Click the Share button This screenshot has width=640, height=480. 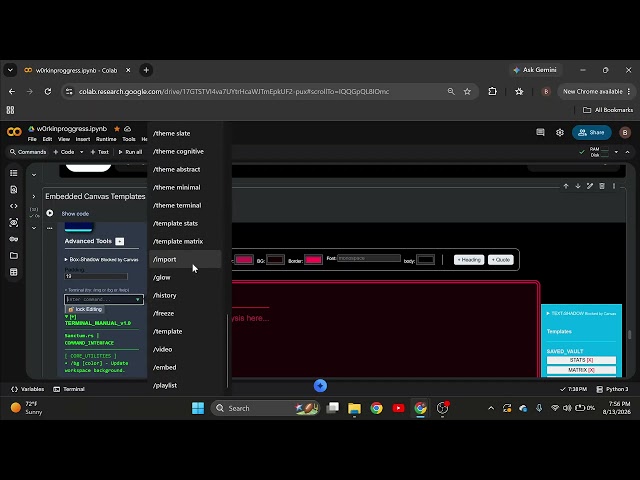coord(591,132)
